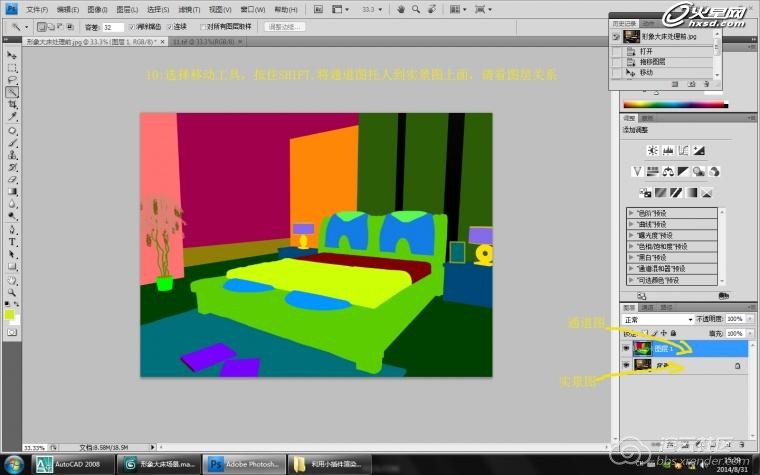760x475 pixels.
Task: Click the 调整边缘 button
Action: point(285,27)
